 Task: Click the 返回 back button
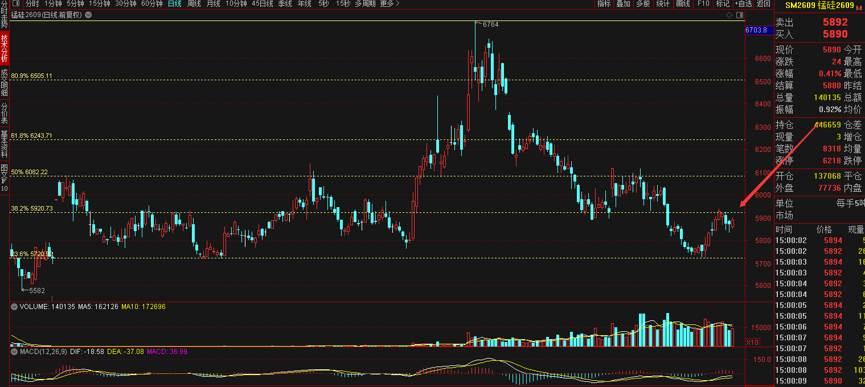pyautogui.click(x=763, y=3)
